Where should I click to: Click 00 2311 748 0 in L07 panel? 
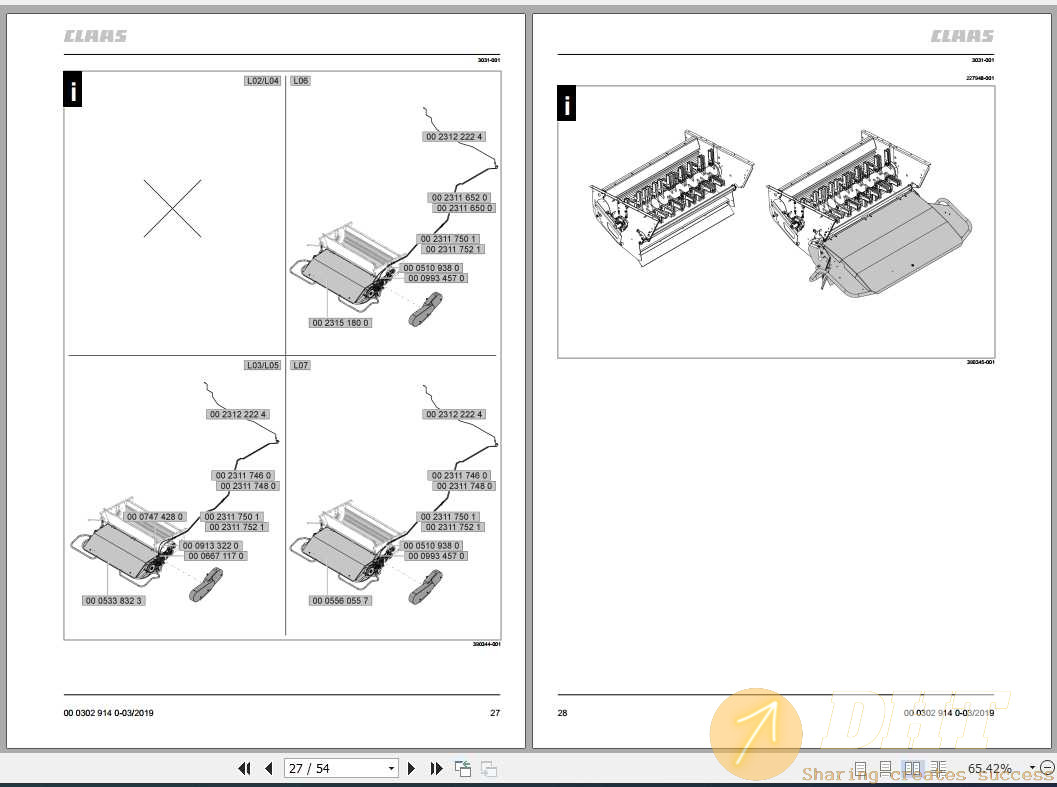click(464, 486)
